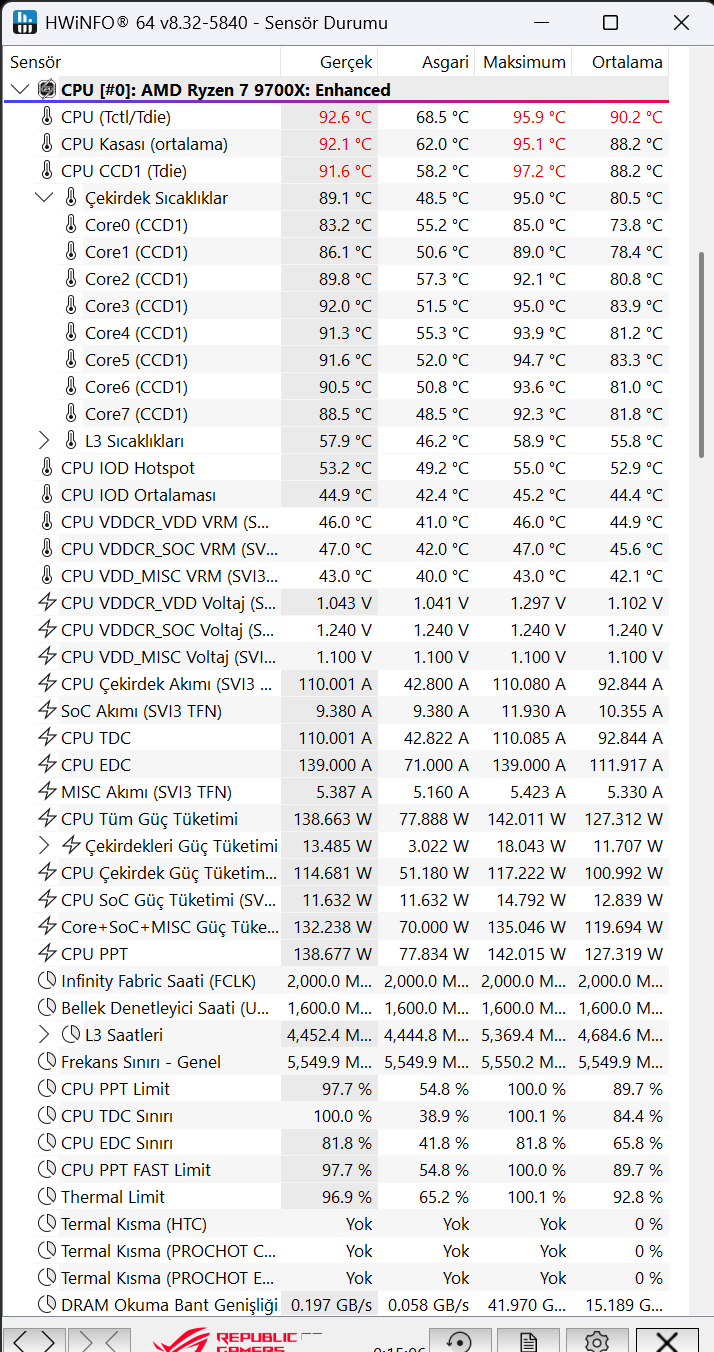Click the thermometer icon beside Core7 (CCD1)

71,414
